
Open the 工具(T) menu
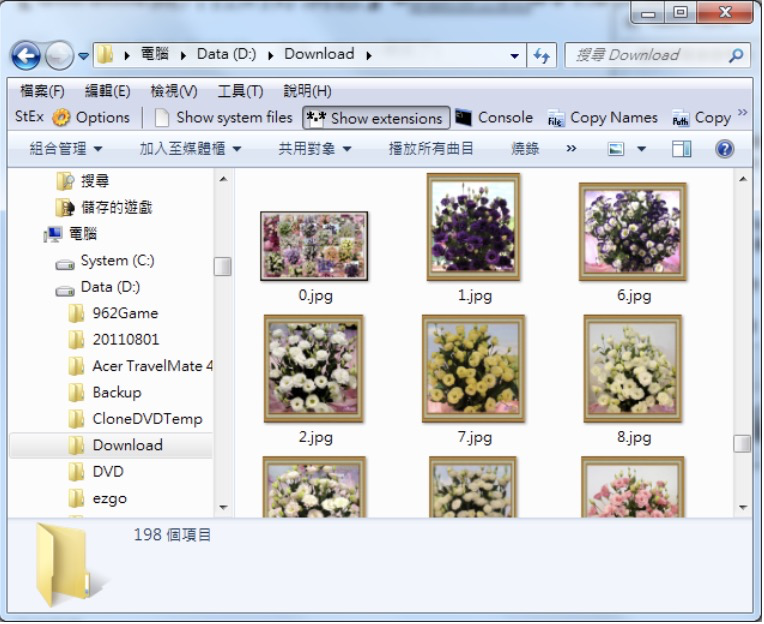click(x=240, y=91)
